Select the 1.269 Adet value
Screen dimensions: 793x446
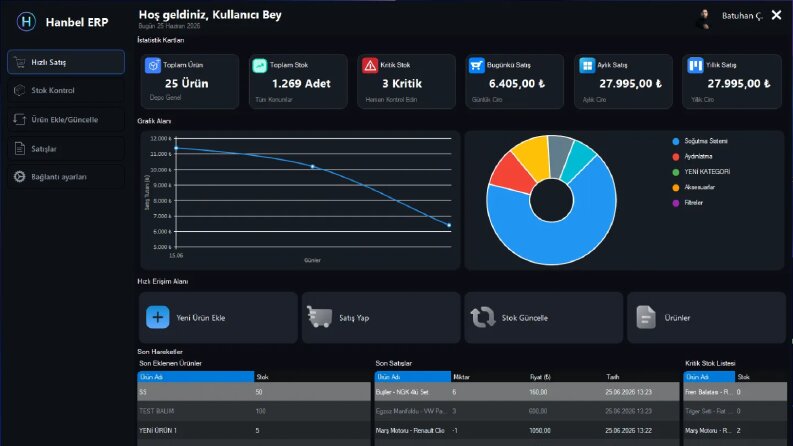pos(301,83)
